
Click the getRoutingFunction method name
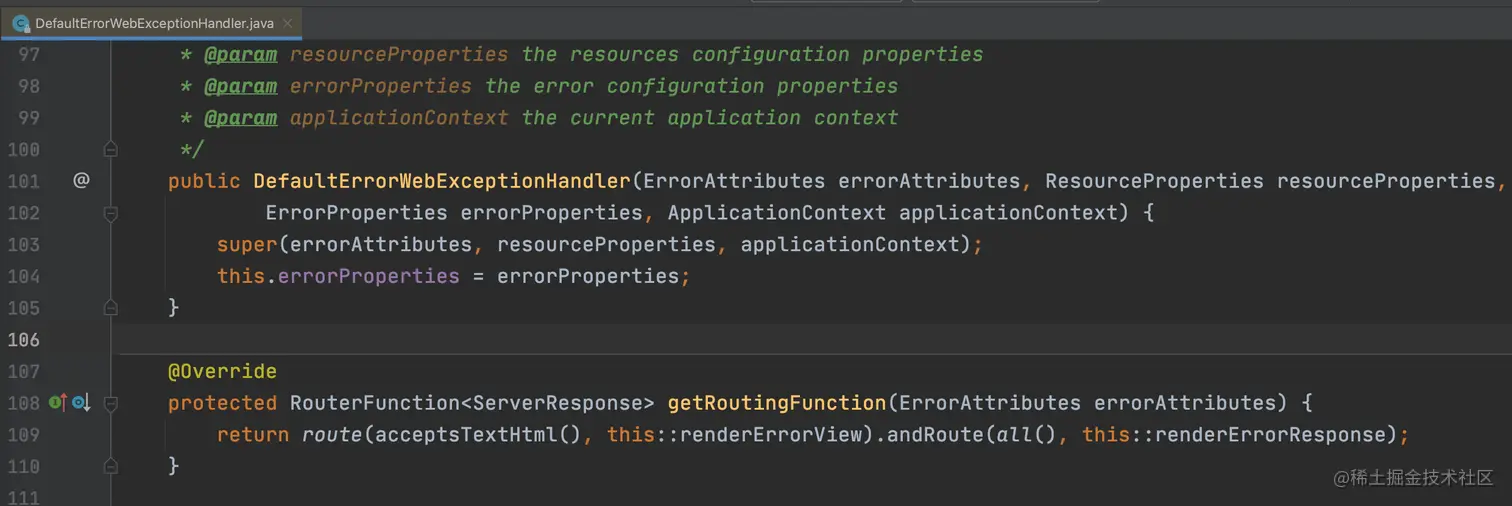[x=777, y=403]
